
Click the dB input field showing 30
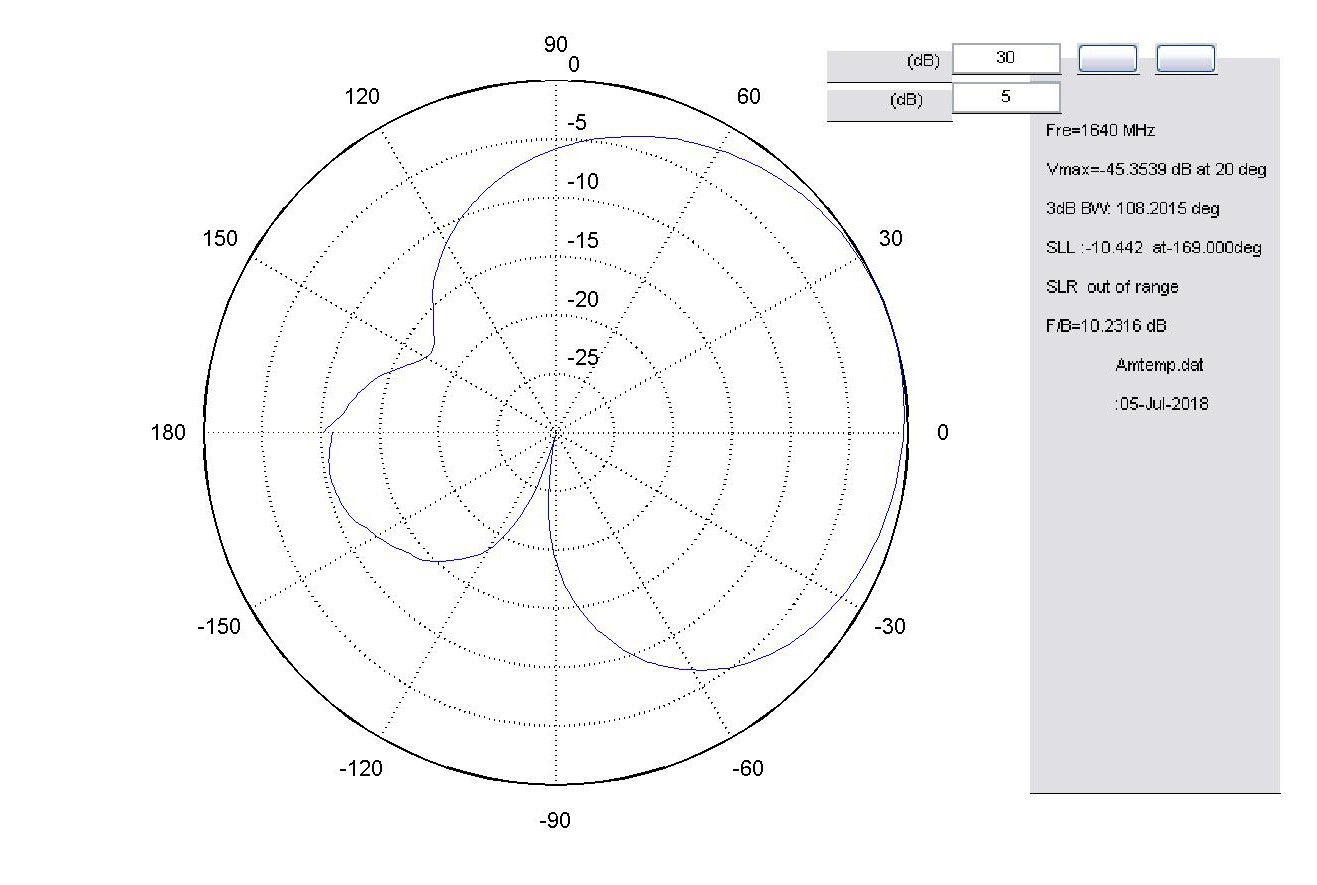1006,59
